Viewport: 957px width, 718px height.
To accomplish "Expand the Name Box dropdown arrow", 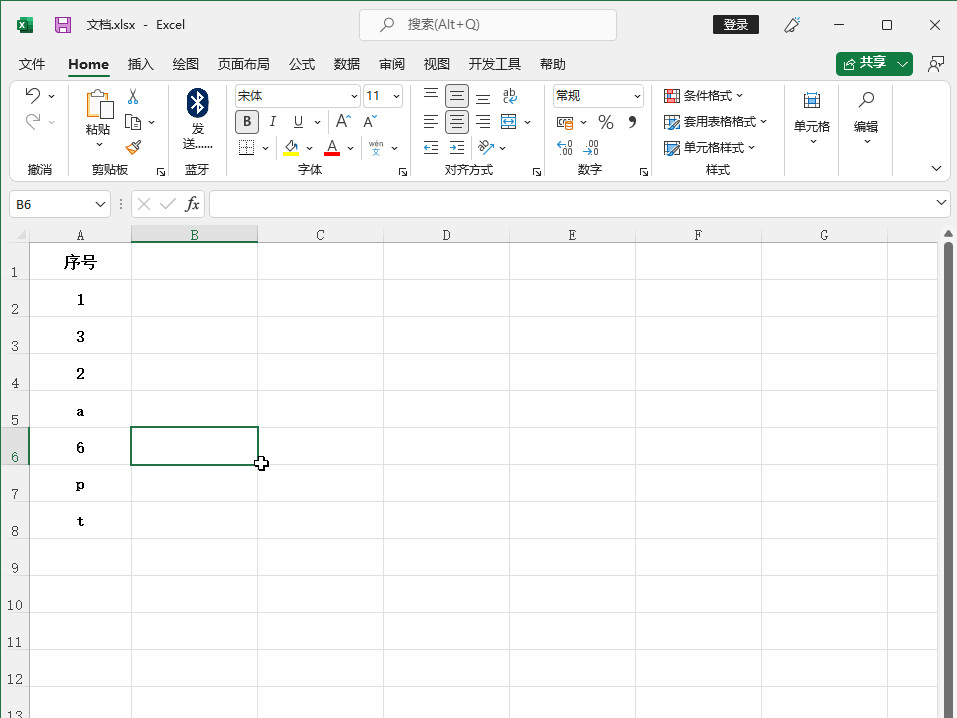I will (x=101, y=205).
